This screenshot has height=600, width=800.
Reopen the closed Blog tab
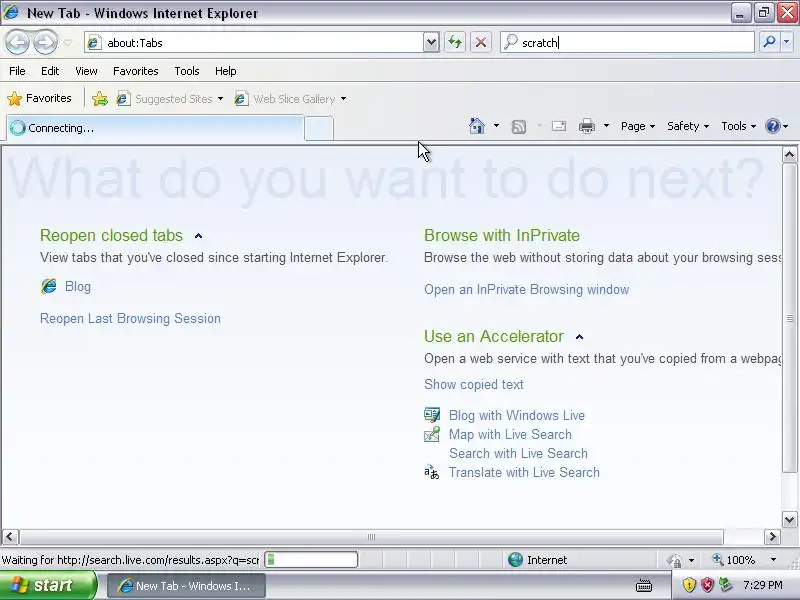(x=78, y=286)
